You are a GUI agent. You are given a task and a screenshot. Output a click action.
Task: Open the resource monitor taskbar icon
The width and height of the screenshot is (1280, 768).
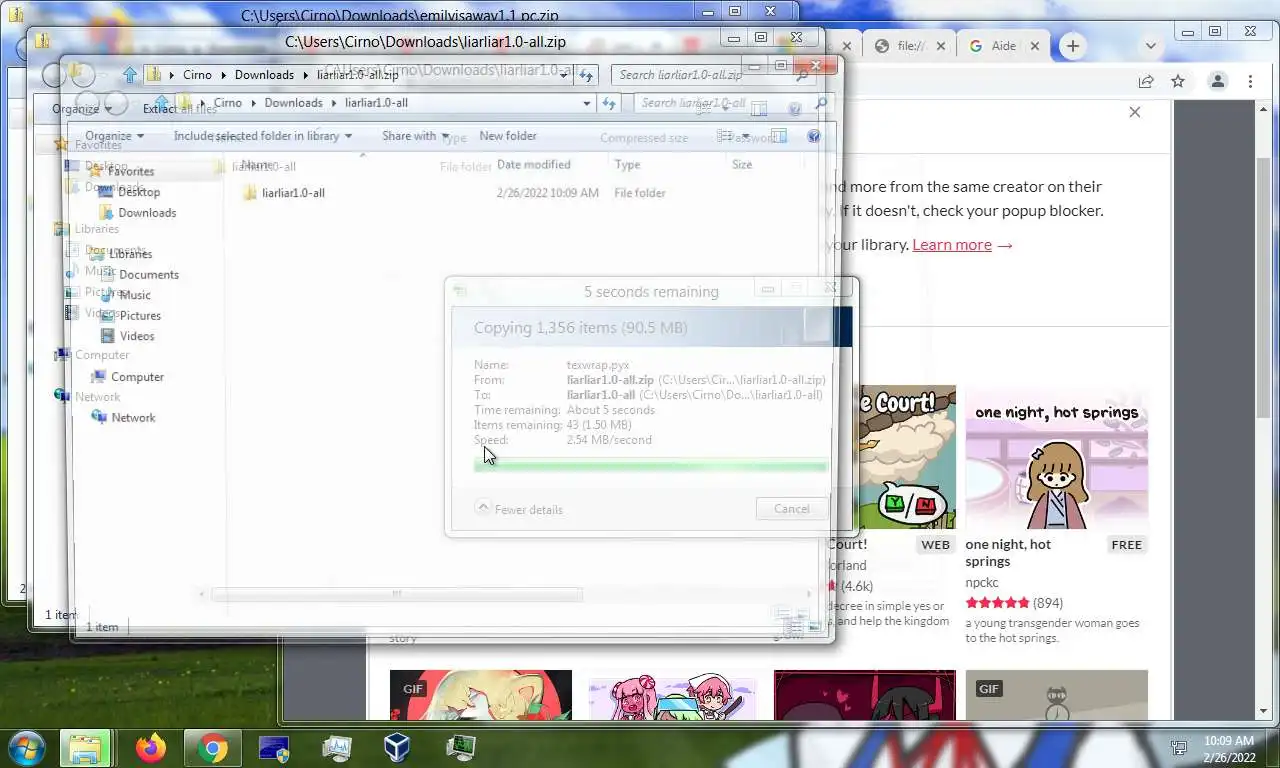(x=336, y=747)
